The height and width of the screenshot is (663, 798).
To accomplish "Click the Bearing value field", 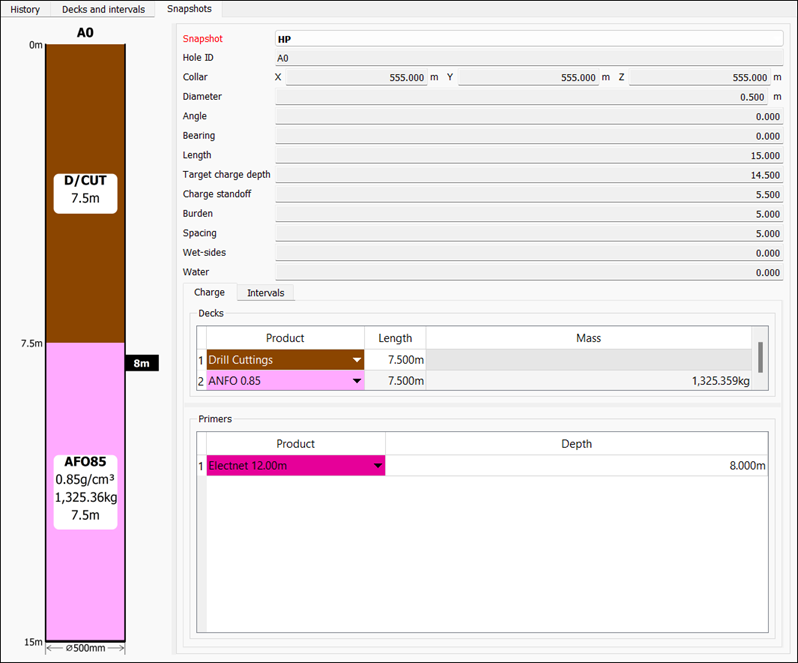I will coord(529,136).
